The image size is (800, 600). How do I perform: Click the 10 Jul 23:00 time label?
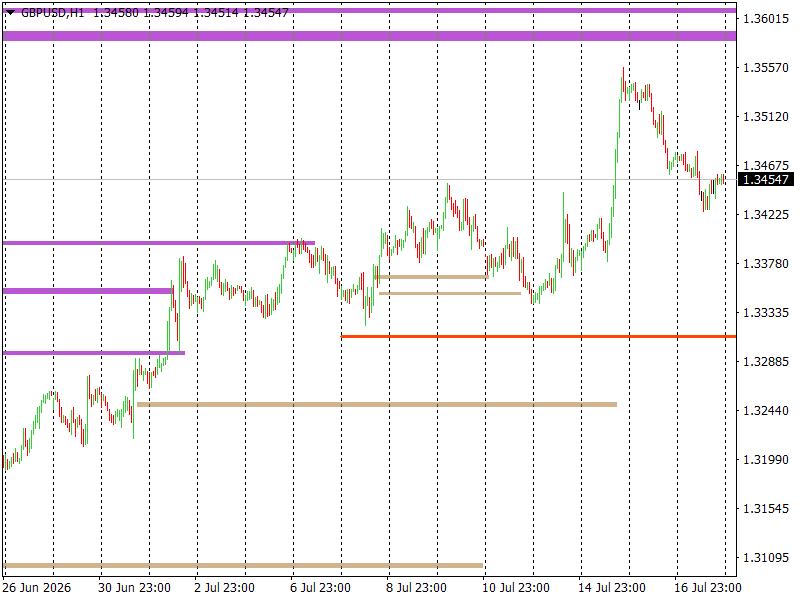click(x=516, y=588)
